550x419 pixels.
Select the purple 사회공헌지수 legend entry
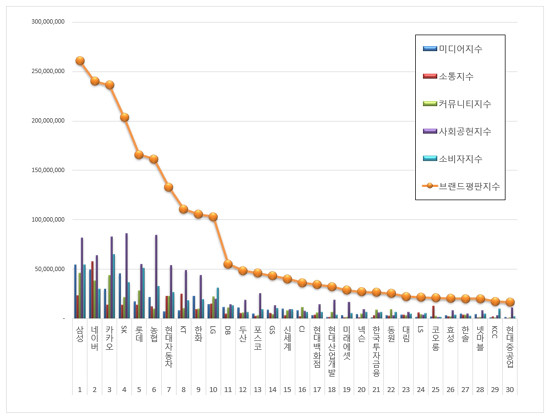[x=457, y=131]
